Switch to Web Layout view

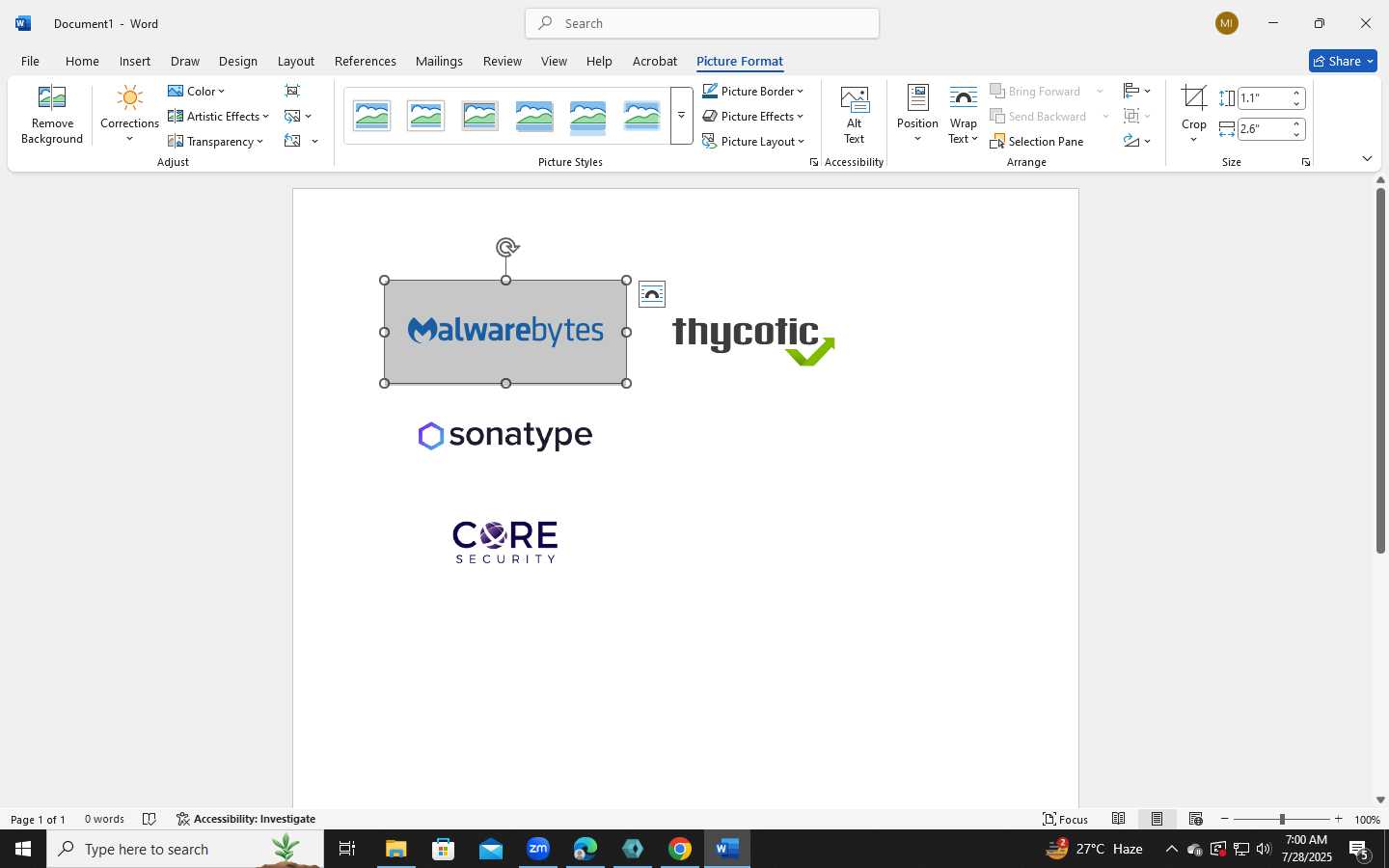(x=1195, y=819)
